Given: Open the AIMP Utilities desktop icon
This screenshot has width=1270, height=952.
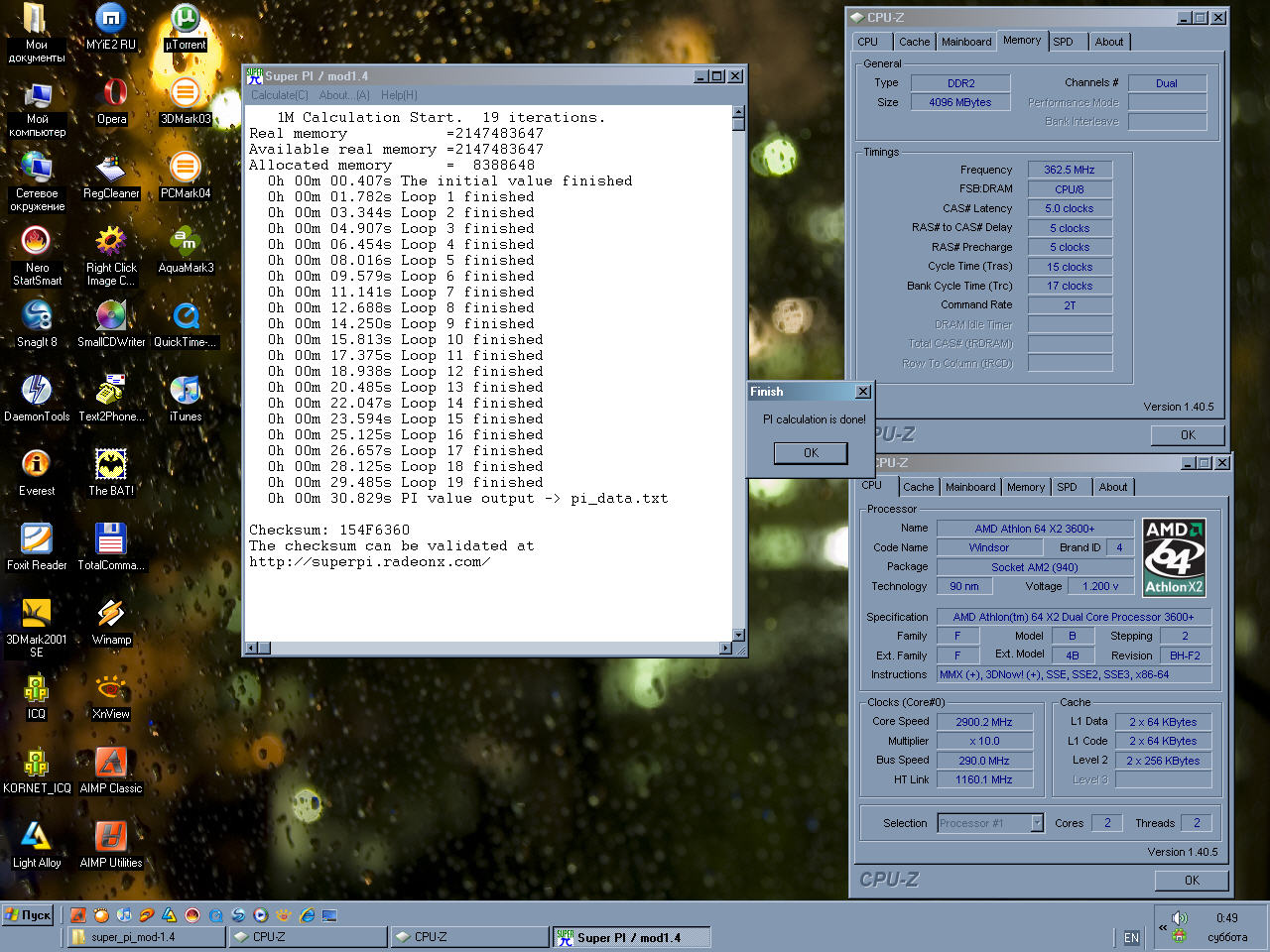Looking at the screenshot, I should point(111,845).
